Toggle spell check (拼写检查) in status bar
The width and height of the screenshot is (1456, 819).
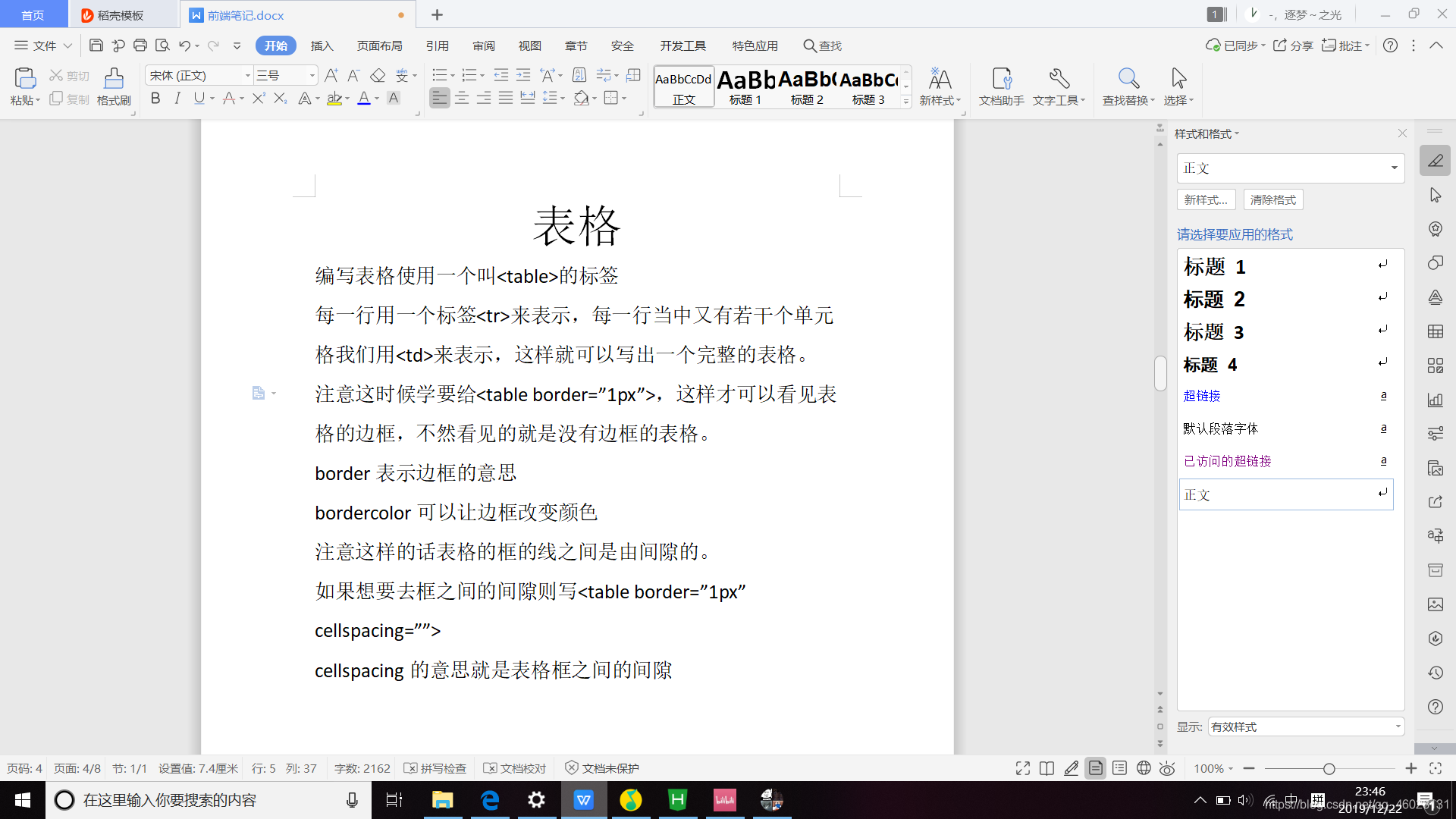pyautogui.click(x=435, y=768)
